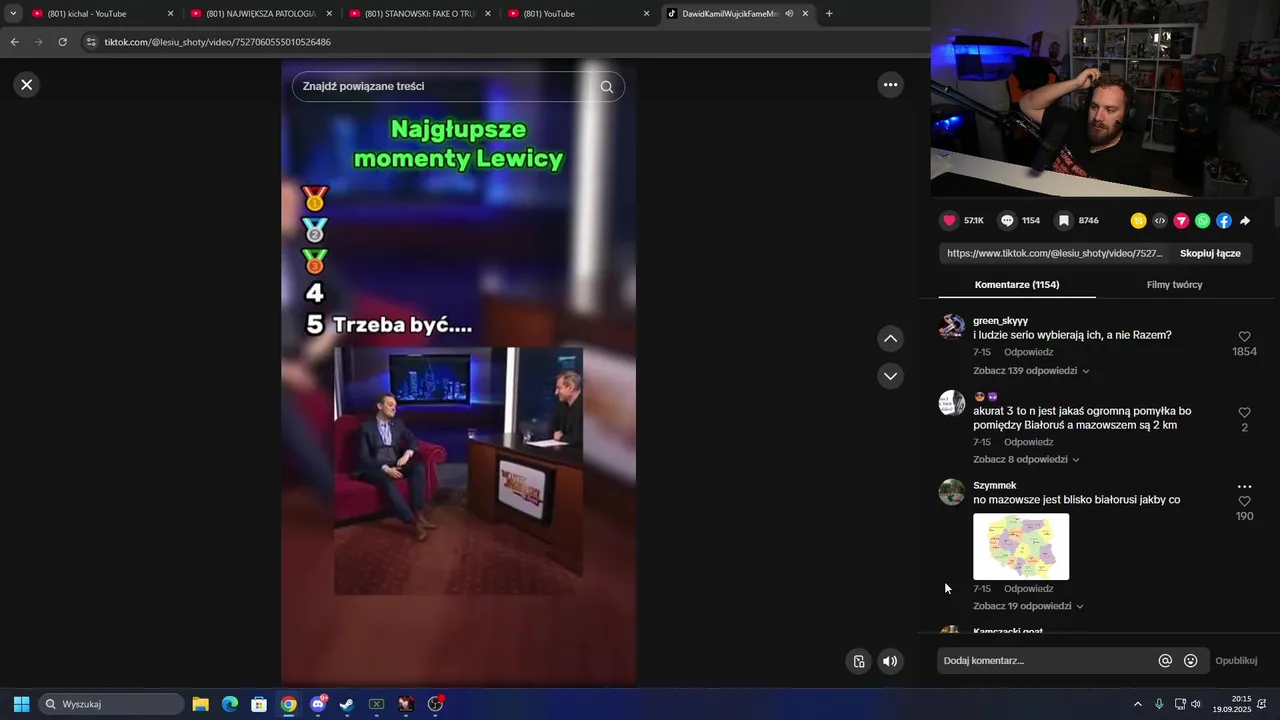
Task: Like green_skyyy's comment
Action: pos(1244,337)
